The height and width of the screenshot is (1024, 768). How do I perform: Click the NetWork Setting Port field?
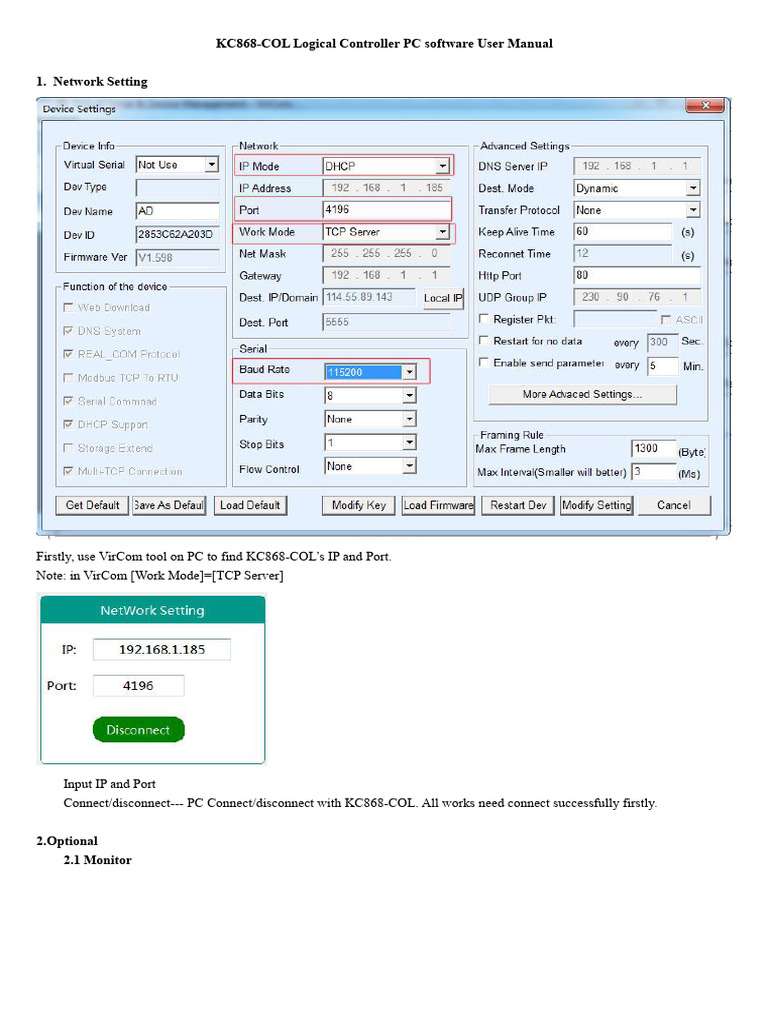138,686
